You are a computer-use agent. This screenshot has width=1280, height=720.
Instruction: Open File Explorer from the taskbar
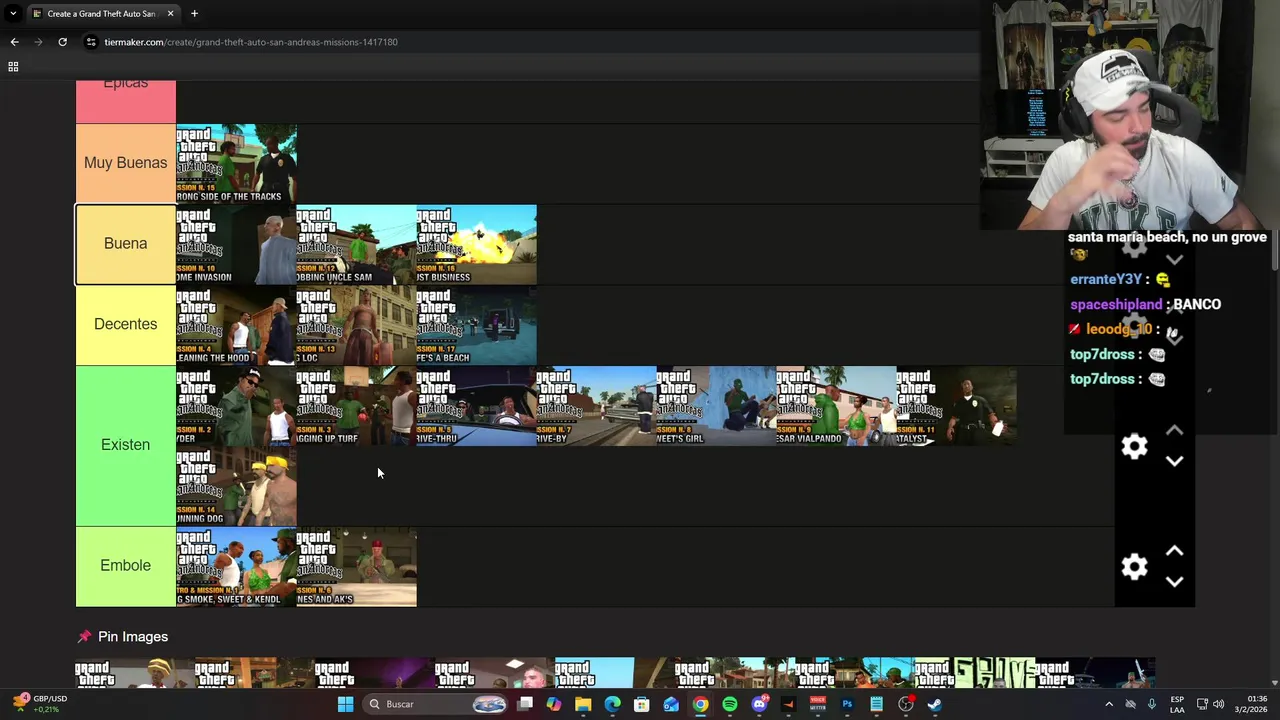[x=583, y=704]
